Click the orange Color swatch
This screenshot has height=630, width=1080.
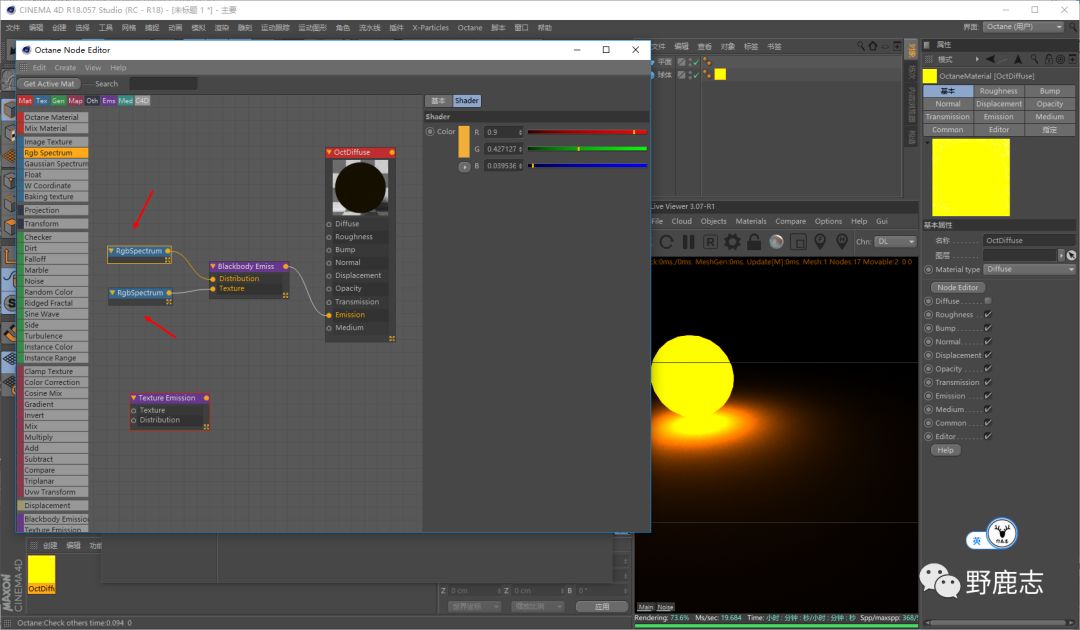[464, 141]
